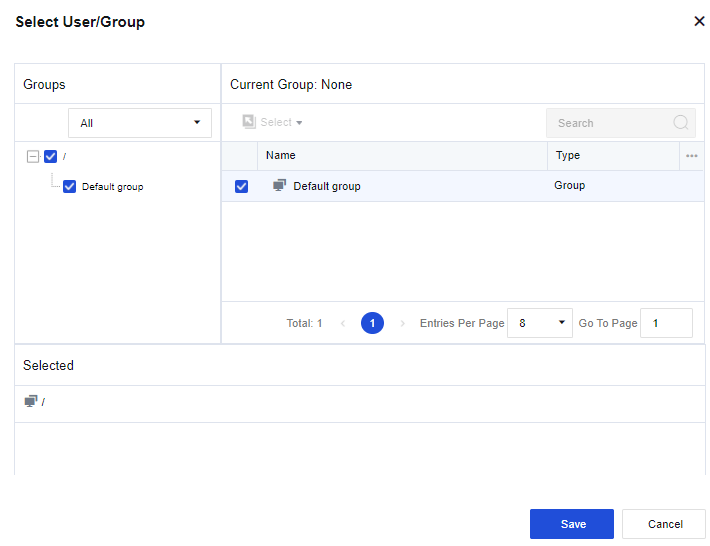Click the Default group computer icon in table
This screenshot has width=710, height=546.
coord(280,186)
